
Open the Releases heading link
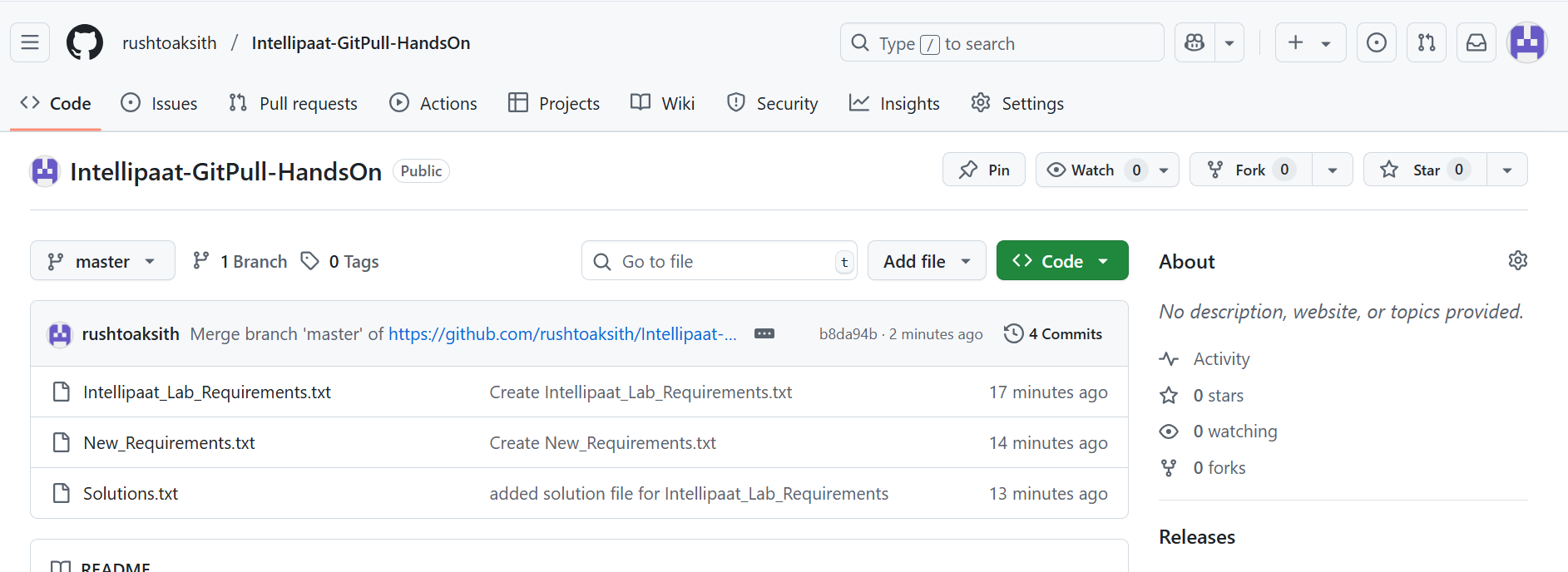tap(1197, 536)
